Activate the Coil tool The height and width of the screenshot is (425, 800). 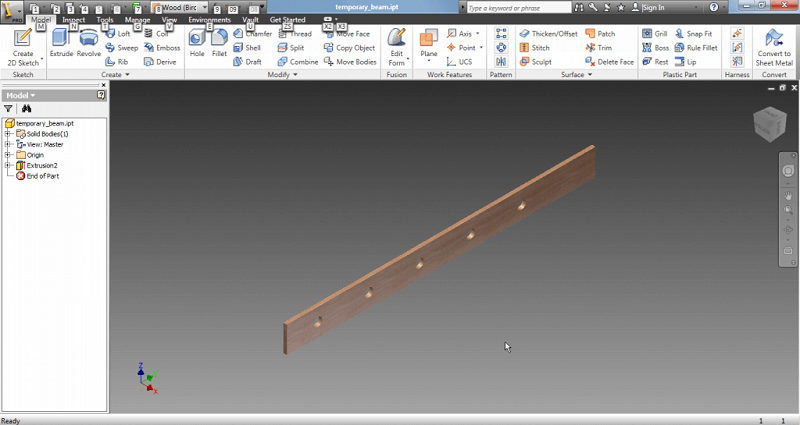click(156, 34)
